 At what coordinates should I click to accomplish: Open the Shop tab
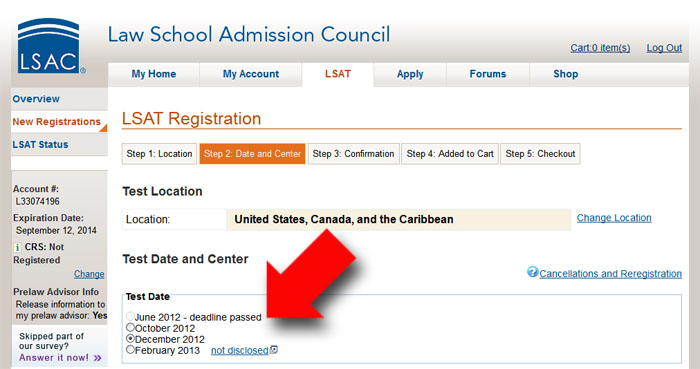[566, 74]
